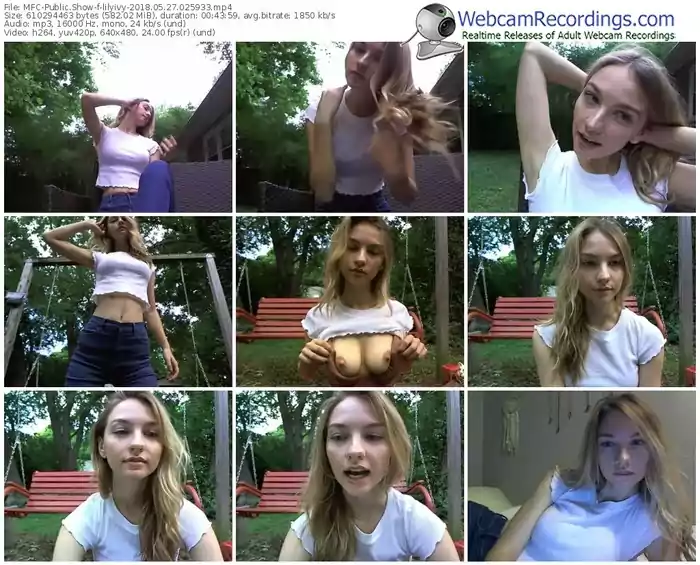Open thumbnail showing tossed hair motion
Image resolution: width=700 pixels, height=565 pixels.
point(350,127)
